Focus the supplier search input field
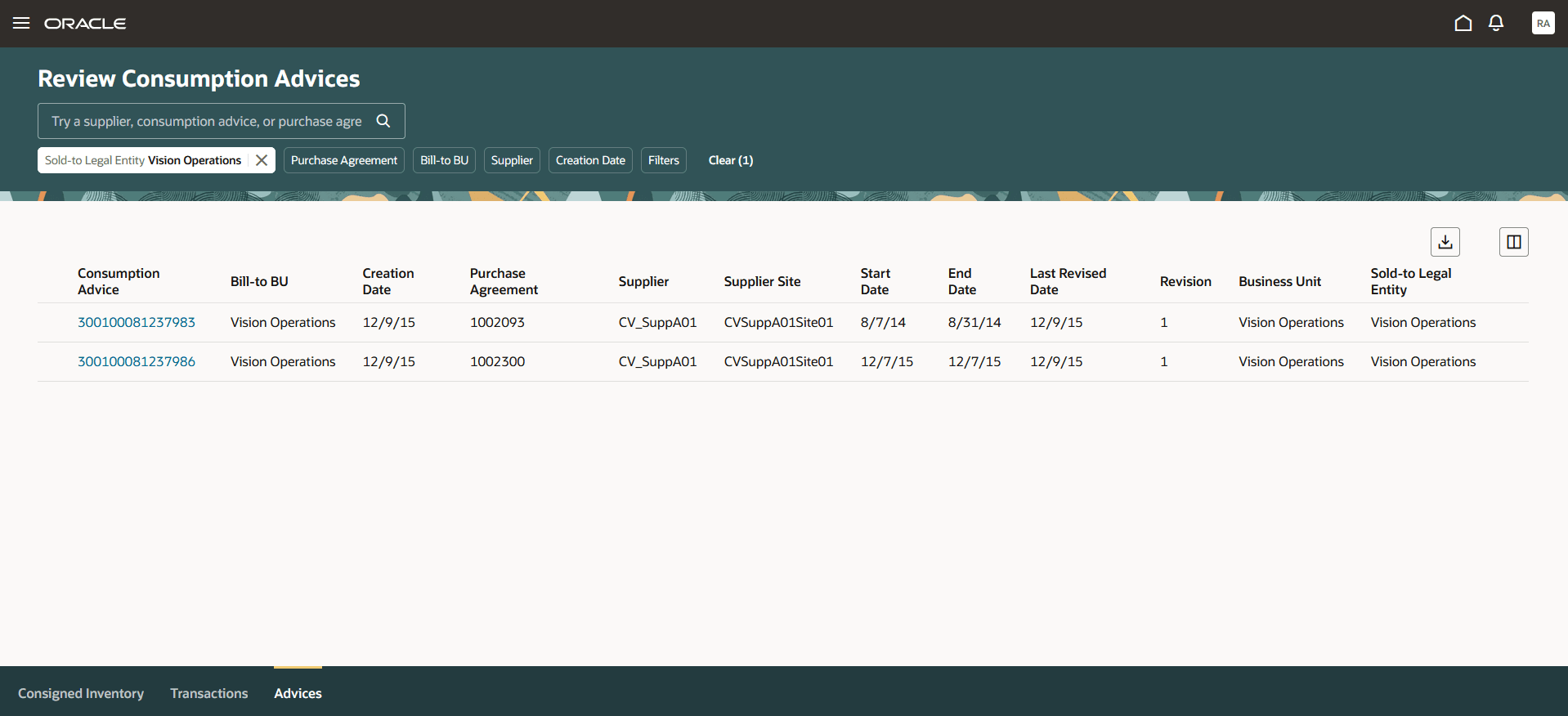 pyautogui.click(x=206, y=121)
